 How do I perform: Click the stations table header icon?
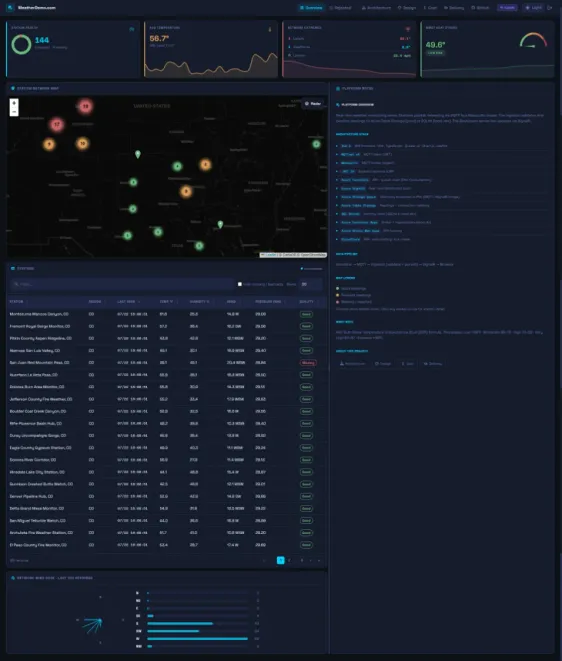pyautogui.click(x=13, y=268)
